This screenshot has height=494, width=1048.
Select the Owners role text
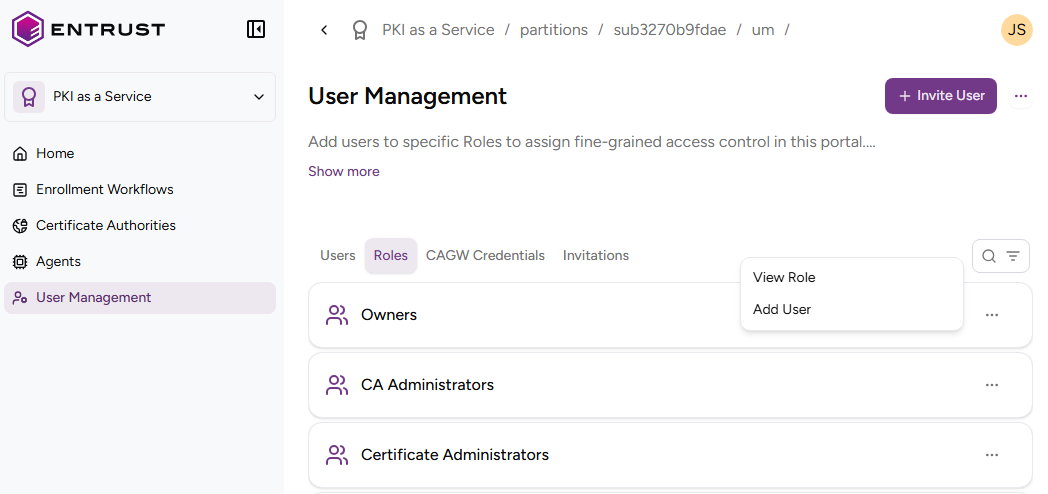389,315
